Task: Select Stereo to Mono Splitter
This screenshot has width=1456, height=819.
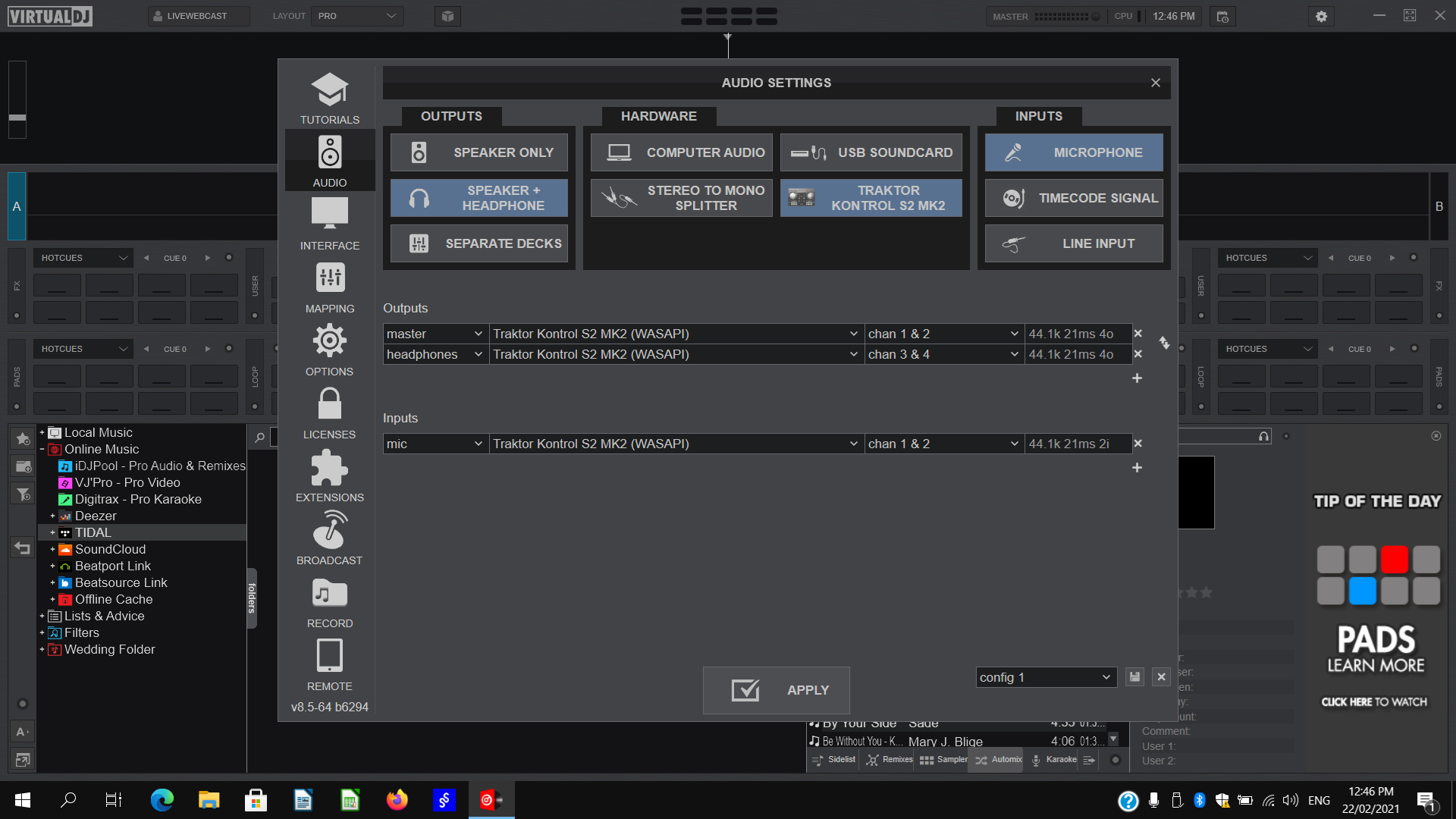Action: point(681,198)
